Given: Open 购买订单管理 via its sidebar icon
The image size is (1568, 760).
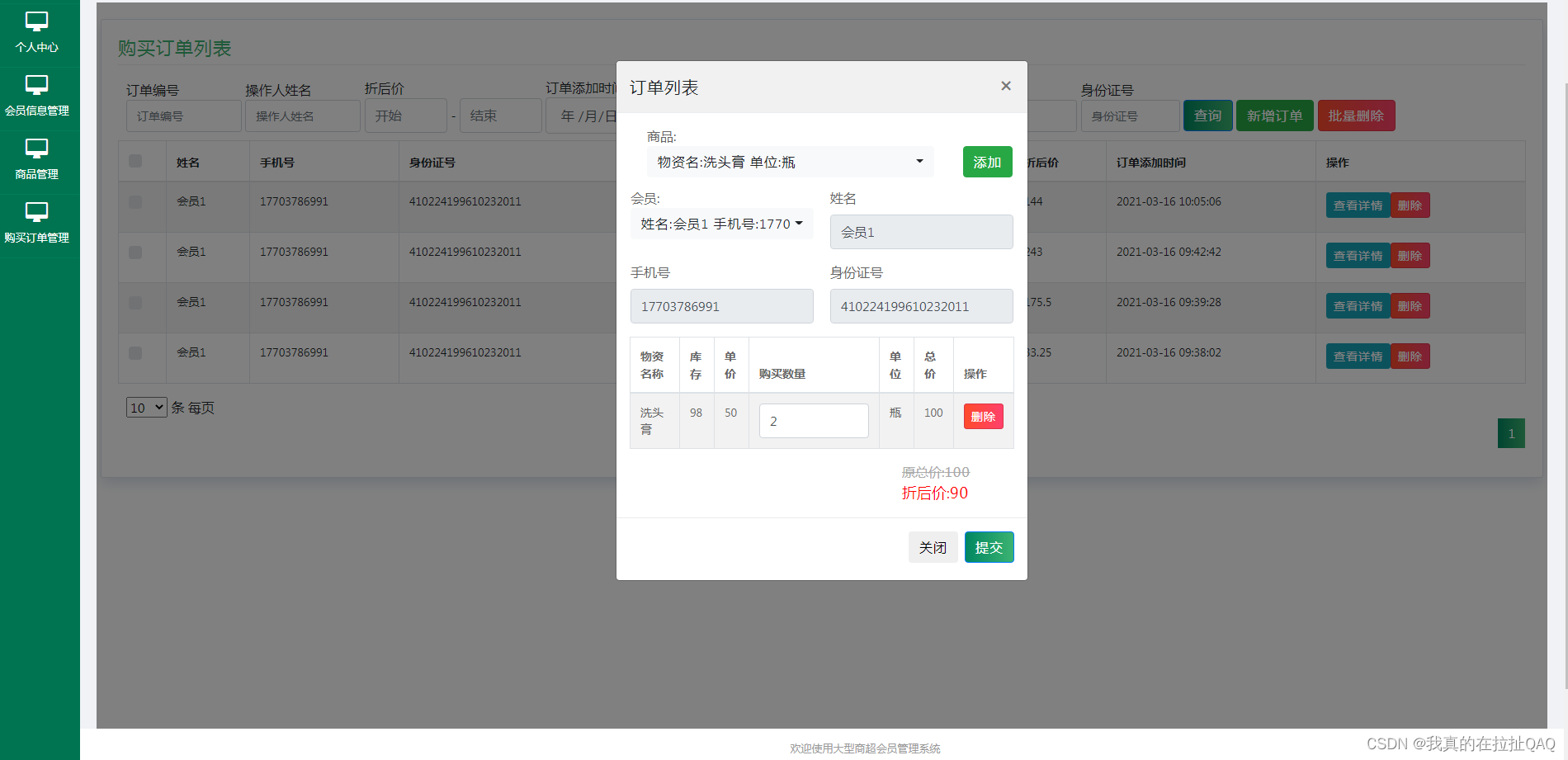Looking at the screenshot, I should point(35,212).
